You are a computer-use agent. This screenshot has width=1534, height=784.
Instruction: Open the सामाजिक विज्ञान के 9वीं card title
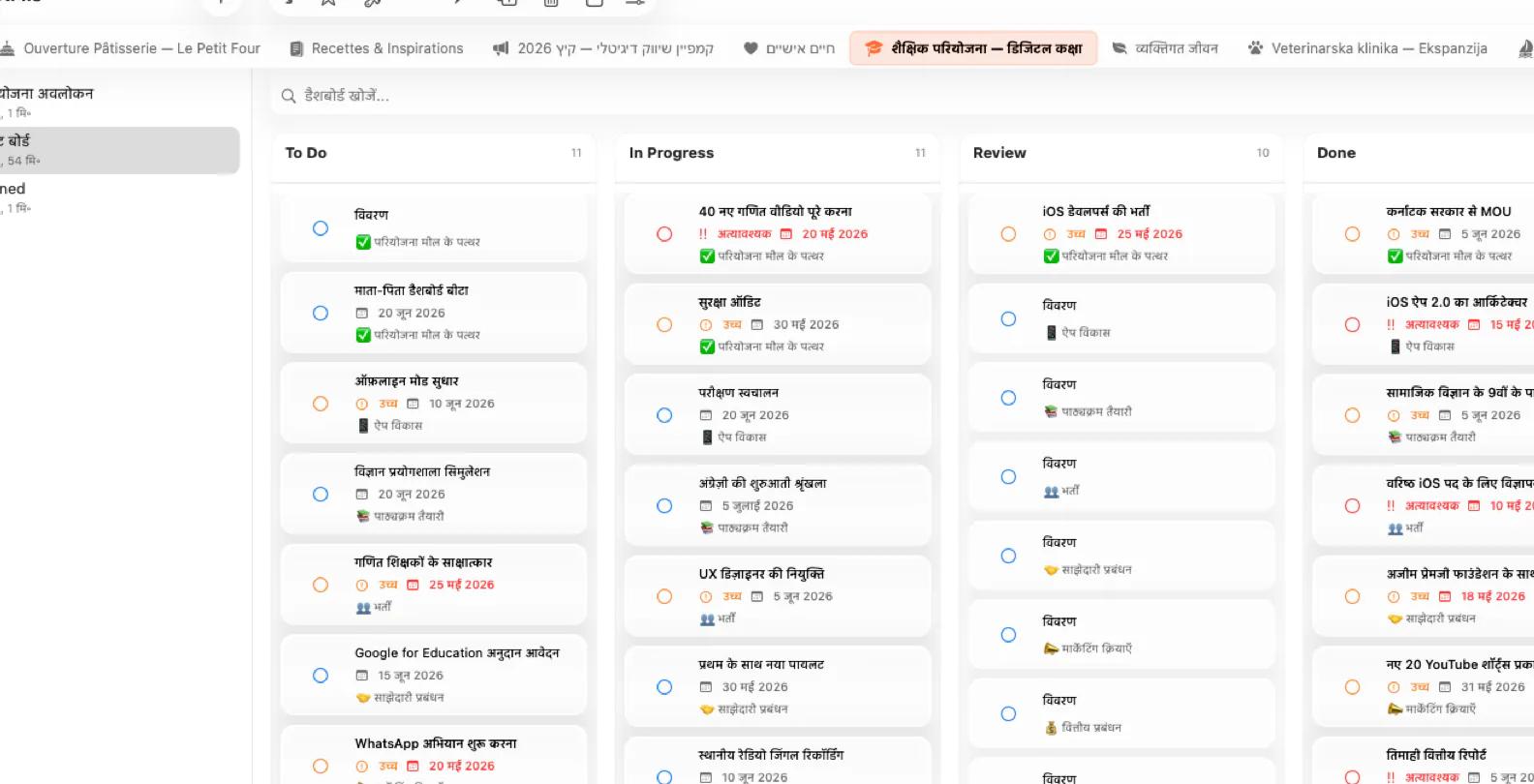pyautogui.click(x=1459, y=393)
